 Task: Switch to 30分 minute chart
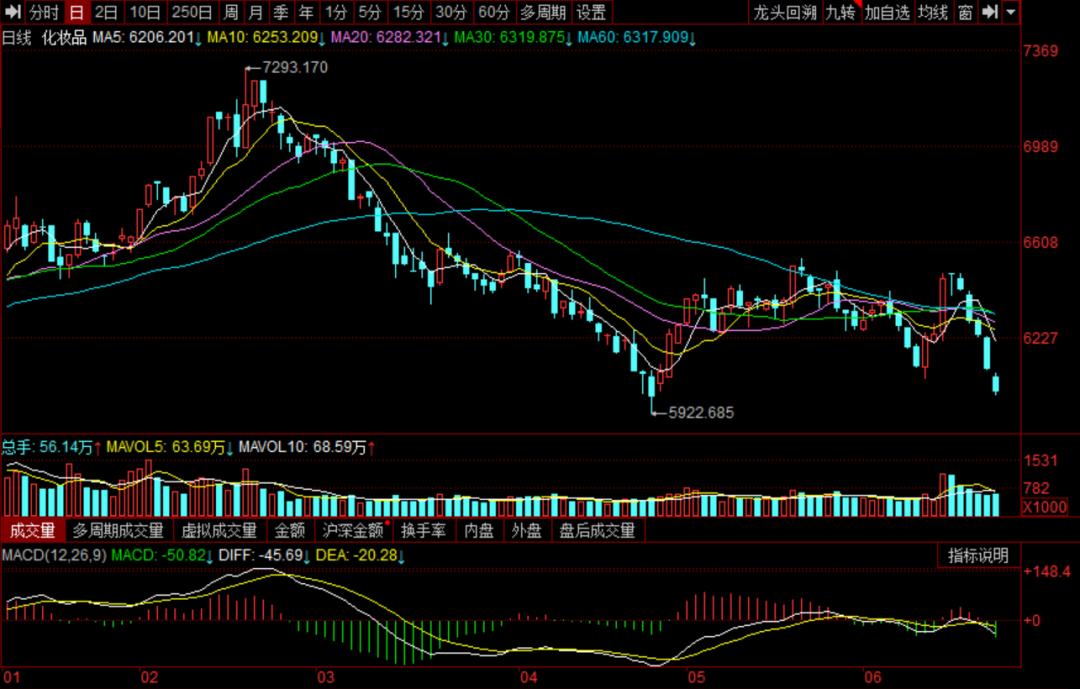tap(450, 12)
